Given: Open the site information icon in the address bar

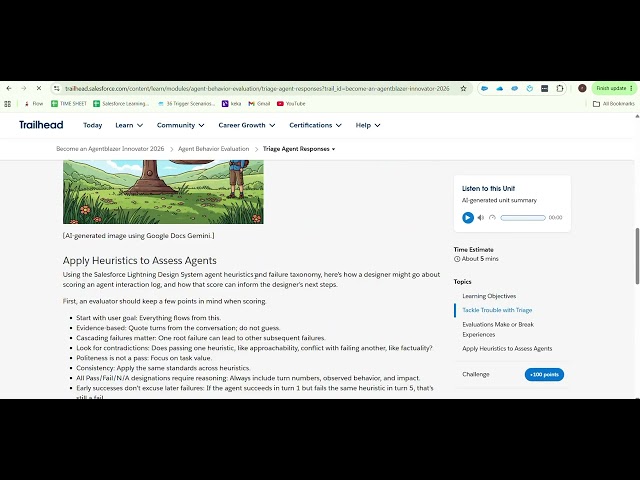Looking at the screenshot, I should 57,88.
